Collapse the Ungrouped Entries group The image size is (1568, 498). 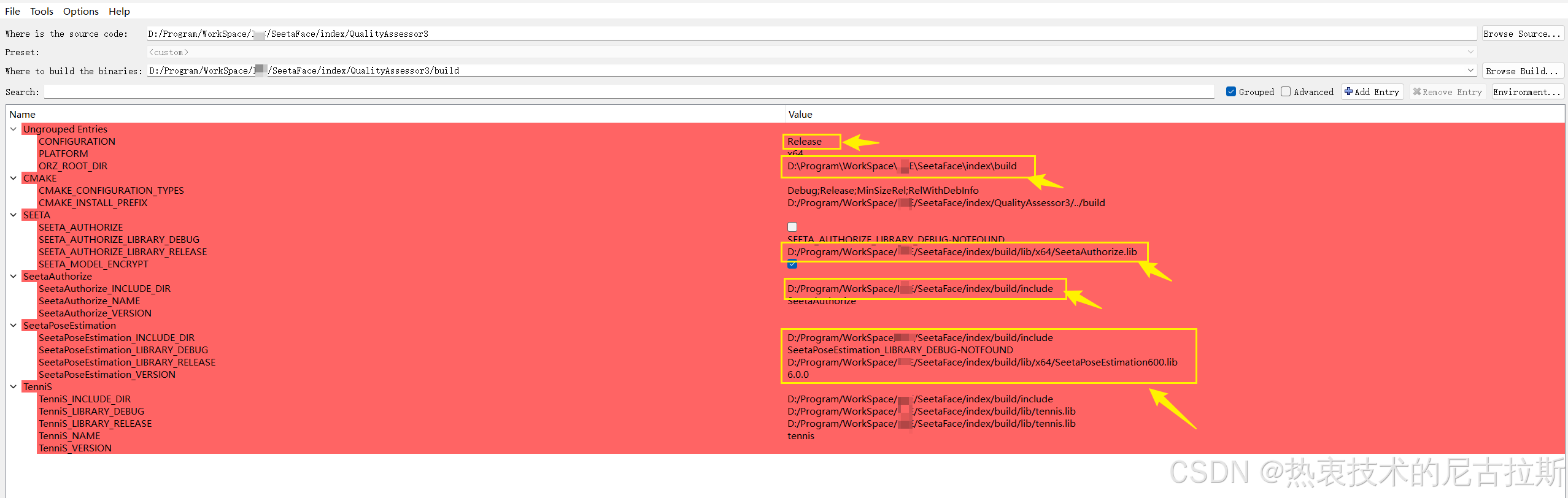click(14, 129)
